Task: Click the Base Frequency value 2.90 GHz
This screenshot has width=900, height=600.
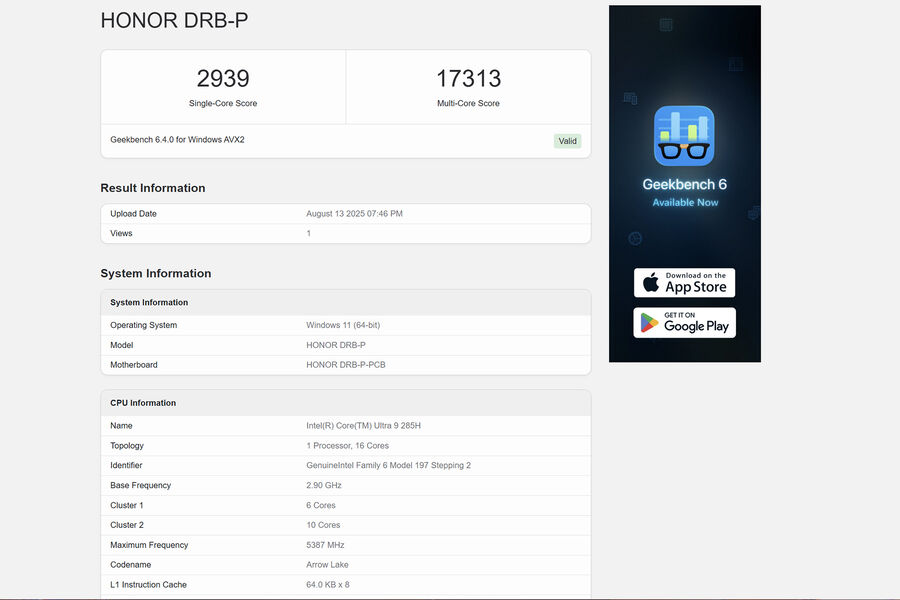Action: tap(324, 485)
